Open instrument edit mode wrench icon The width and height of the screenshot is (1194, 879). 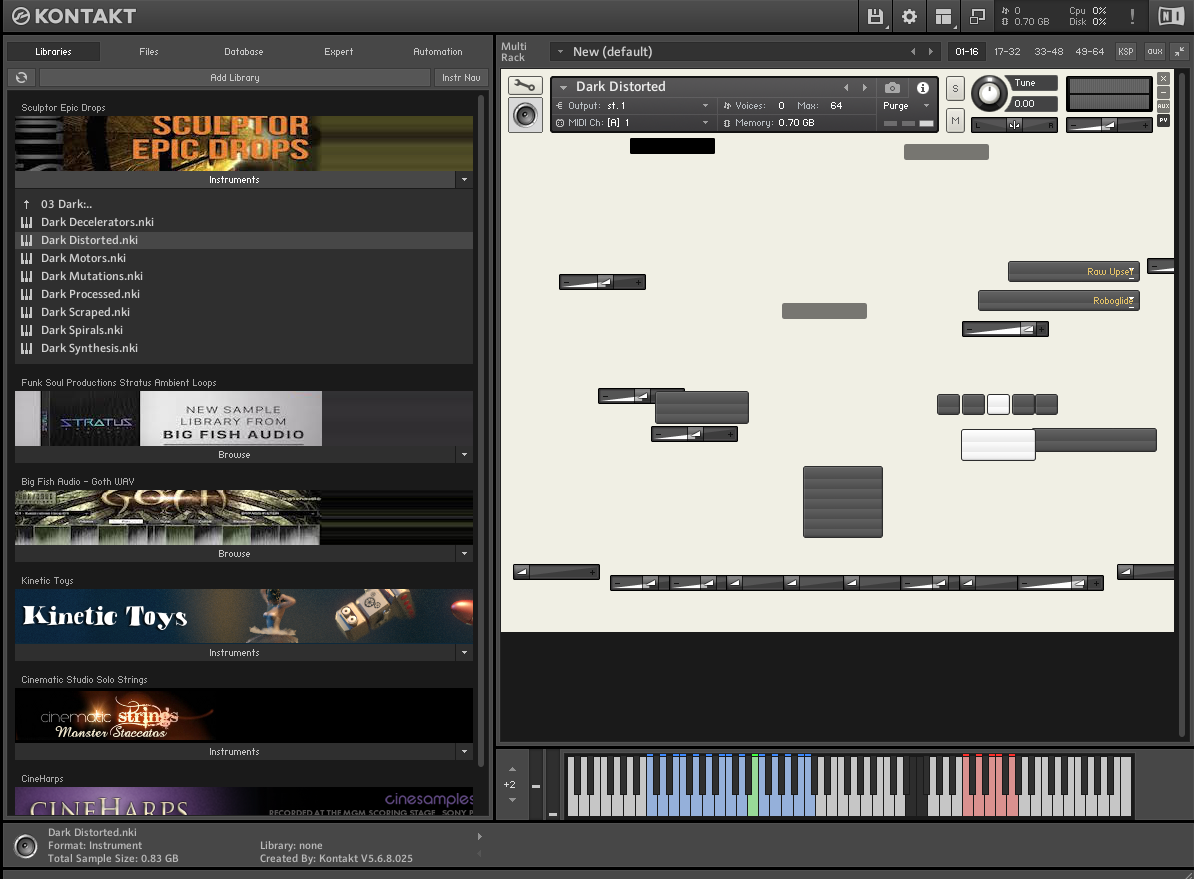pos(525,85)
